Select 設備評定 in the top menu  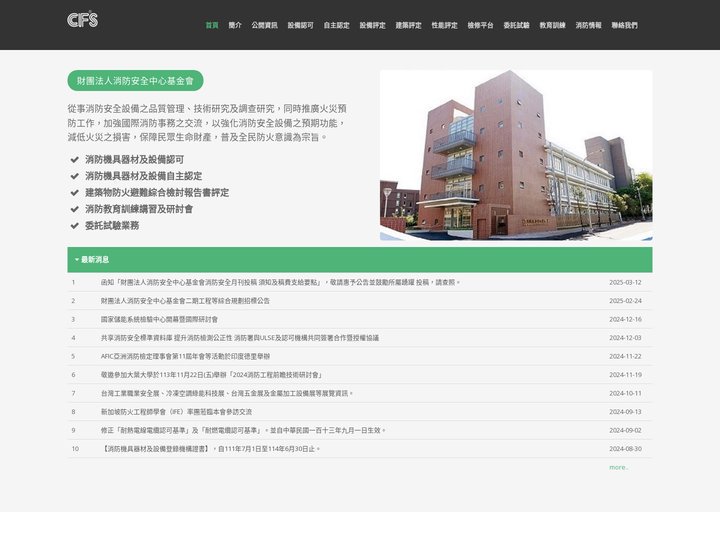point(372,25)
